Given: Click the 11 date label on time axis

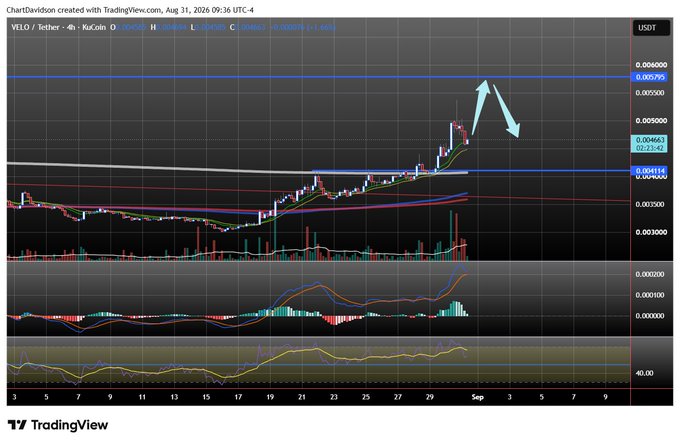Looking at the screenshot, I should [142, 397].
